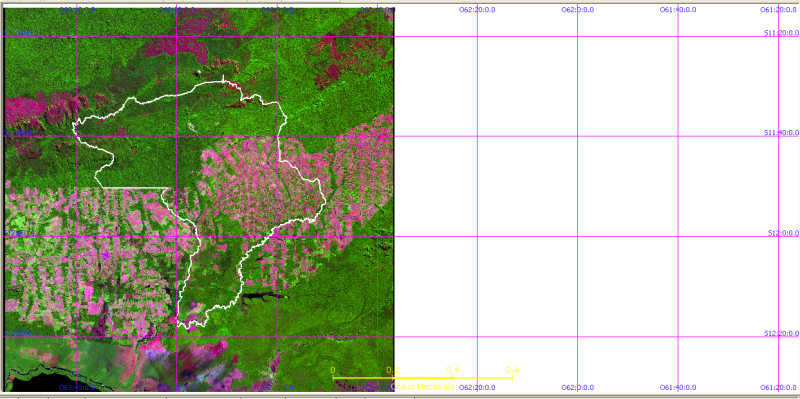800x399 pixels.
Task: Click grid crossing of O61:40:0.0 and S11:20:0.0
Action: click(x=678, y=36)
